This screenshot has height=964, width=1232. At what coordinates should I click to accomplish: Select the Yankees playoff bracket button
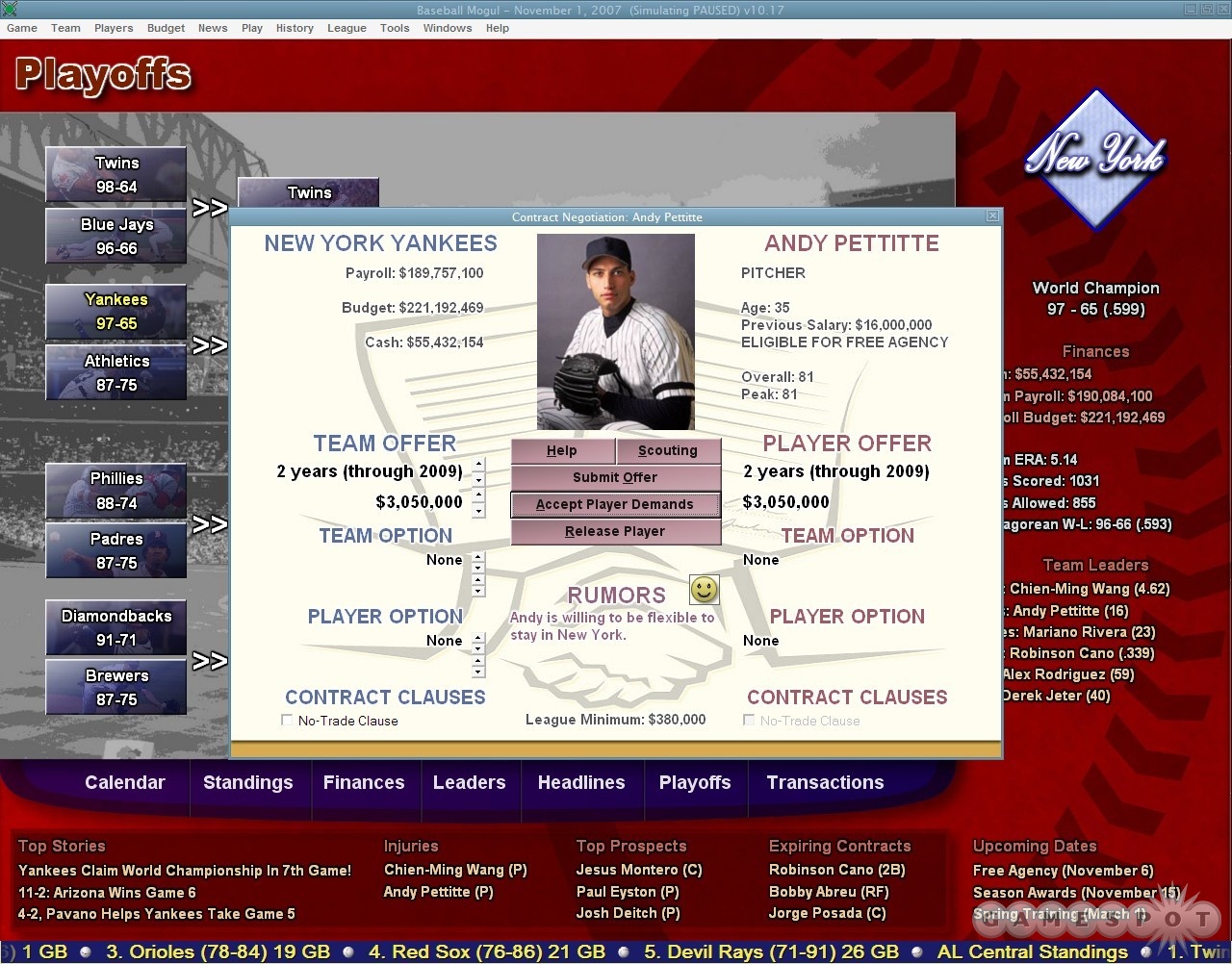(115, 310)
